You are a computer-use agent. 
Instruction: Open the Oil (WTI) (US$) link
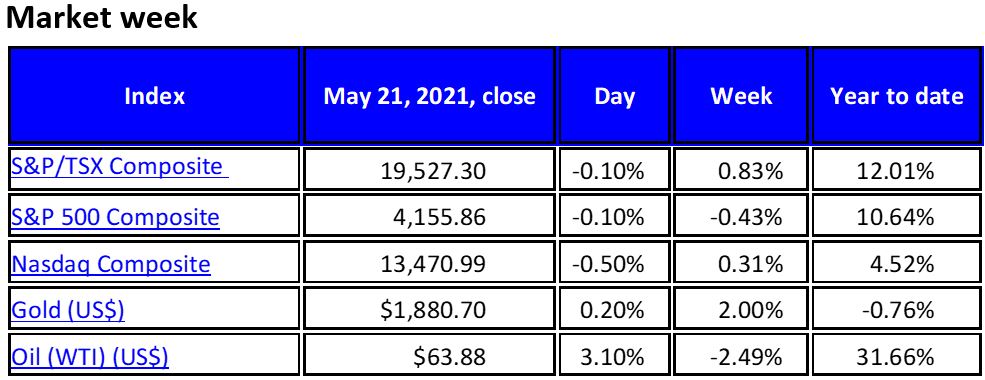pos(90,357)
